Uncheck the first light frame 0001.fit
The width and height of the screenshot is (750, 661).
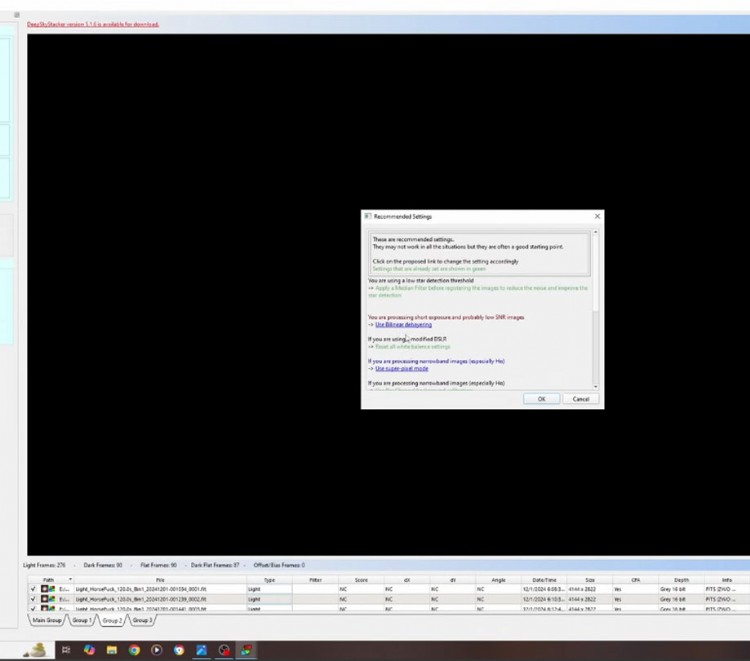(33, 589)
